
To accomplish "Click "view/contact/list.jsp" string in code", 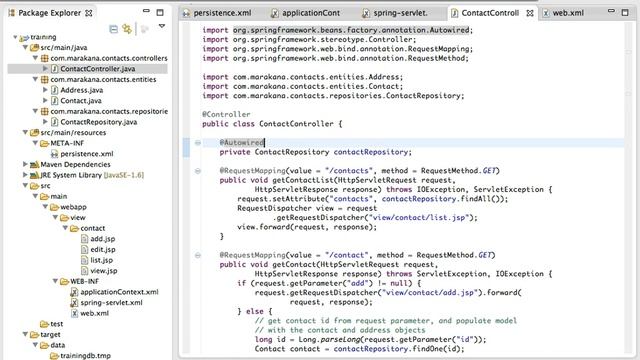I will [419, 218].
